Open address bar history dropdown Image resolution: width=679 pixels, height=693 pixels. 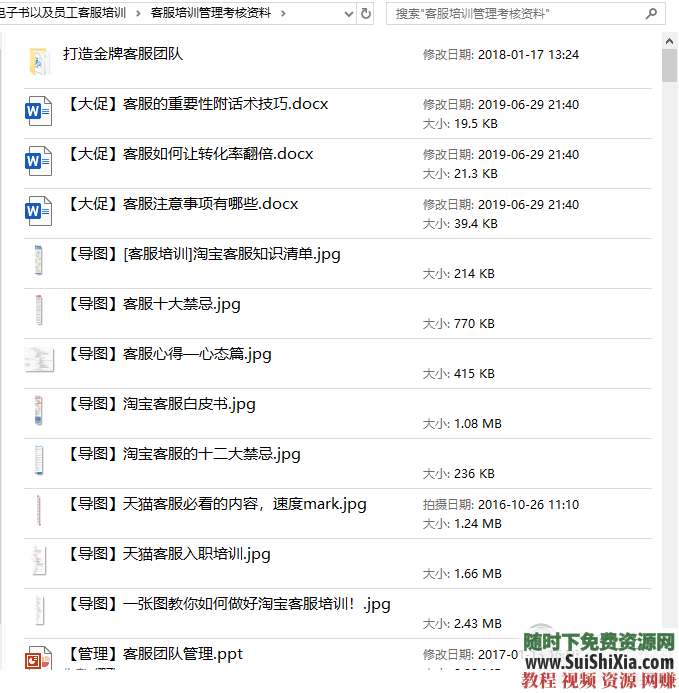(349, 14)
